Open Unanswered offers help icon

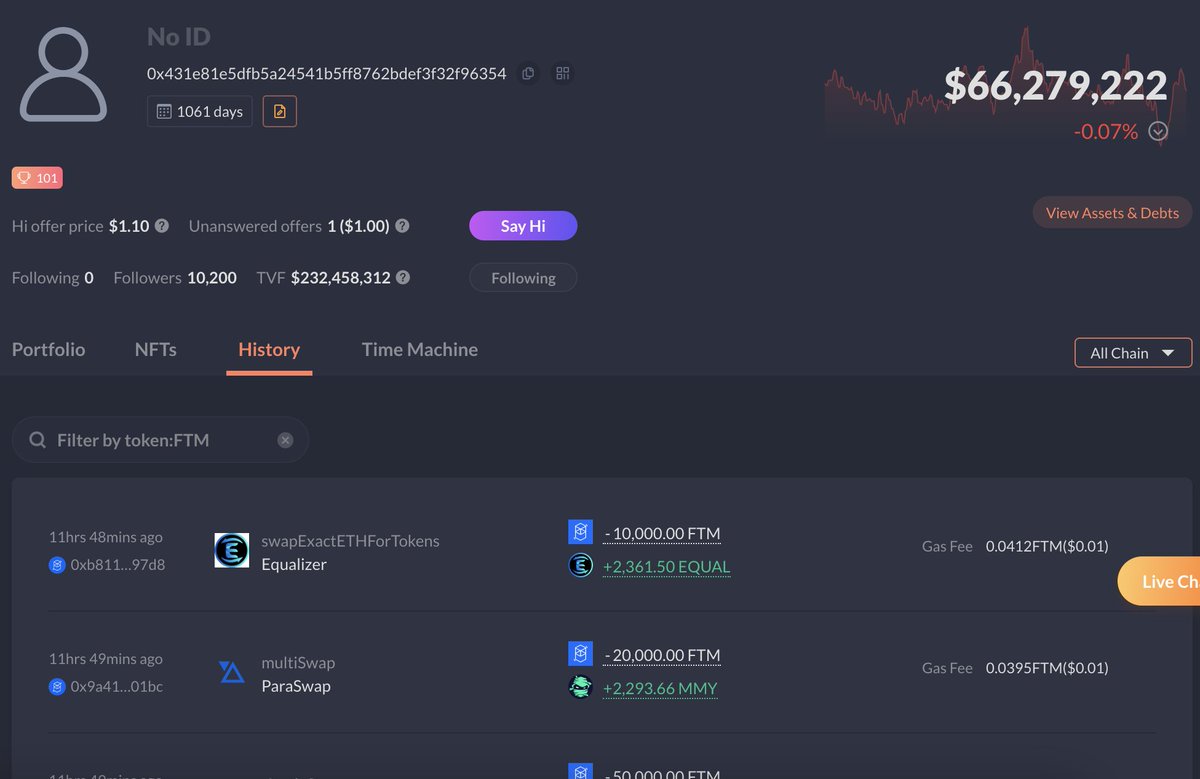402,226
